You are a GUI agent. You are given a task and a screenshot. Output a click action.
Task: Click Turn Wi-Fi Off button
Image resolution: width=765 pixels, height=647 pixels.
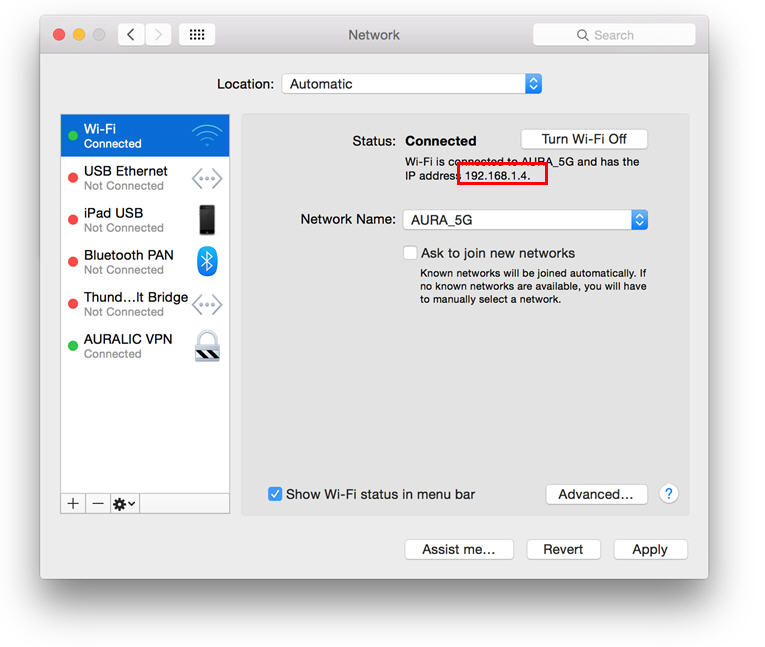584,139
